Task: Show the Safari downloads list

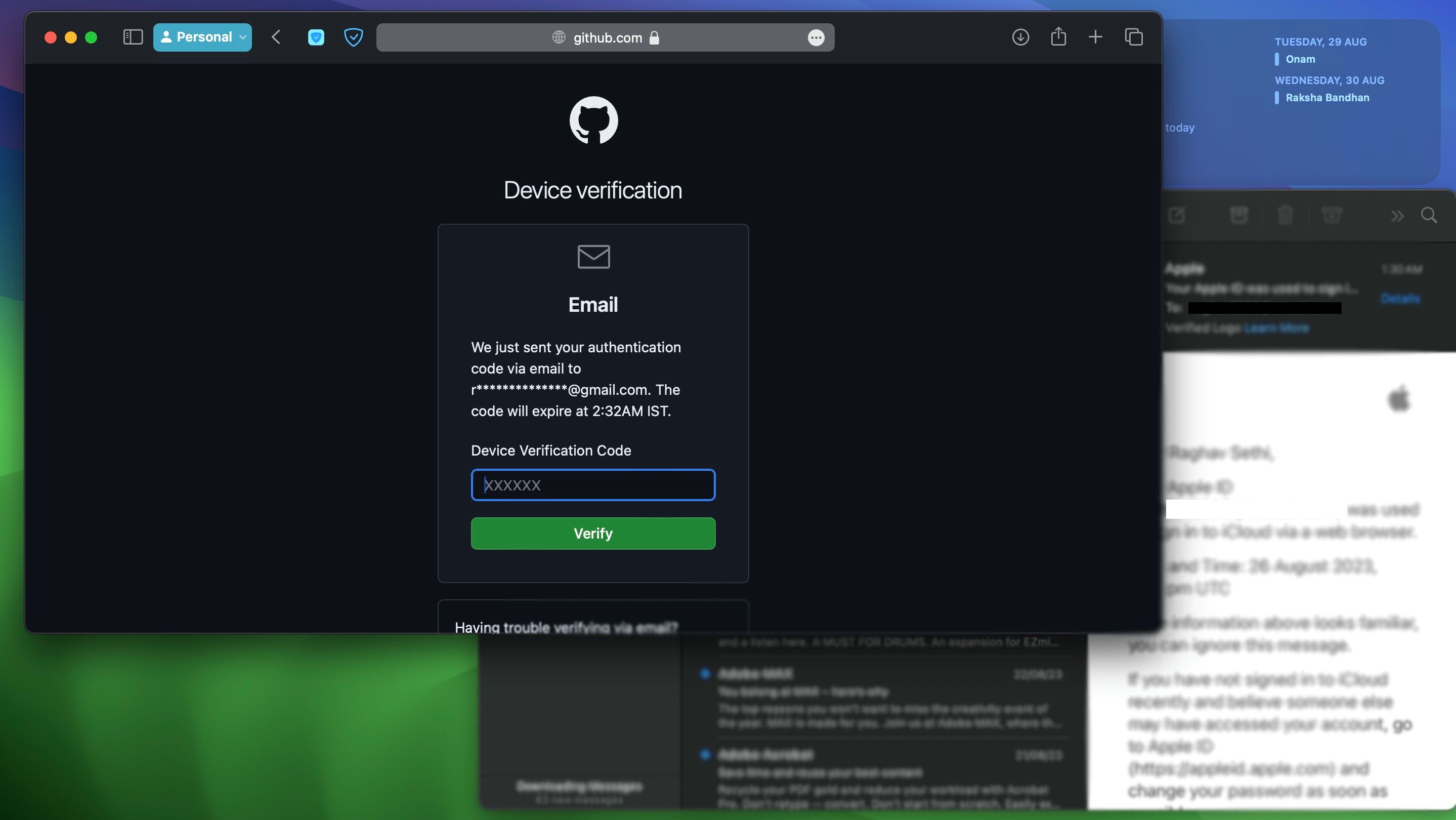Action: (1020, 37)
